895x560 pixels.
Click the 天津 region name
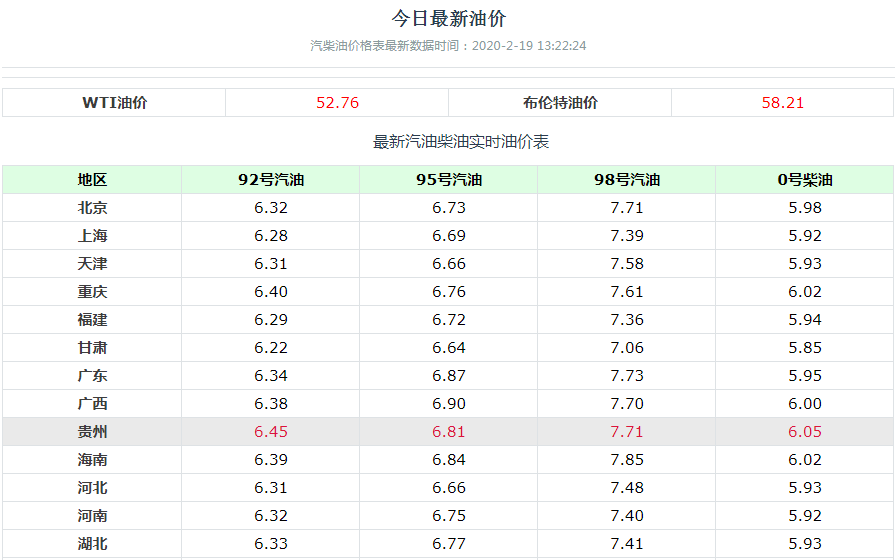[92, 264]
